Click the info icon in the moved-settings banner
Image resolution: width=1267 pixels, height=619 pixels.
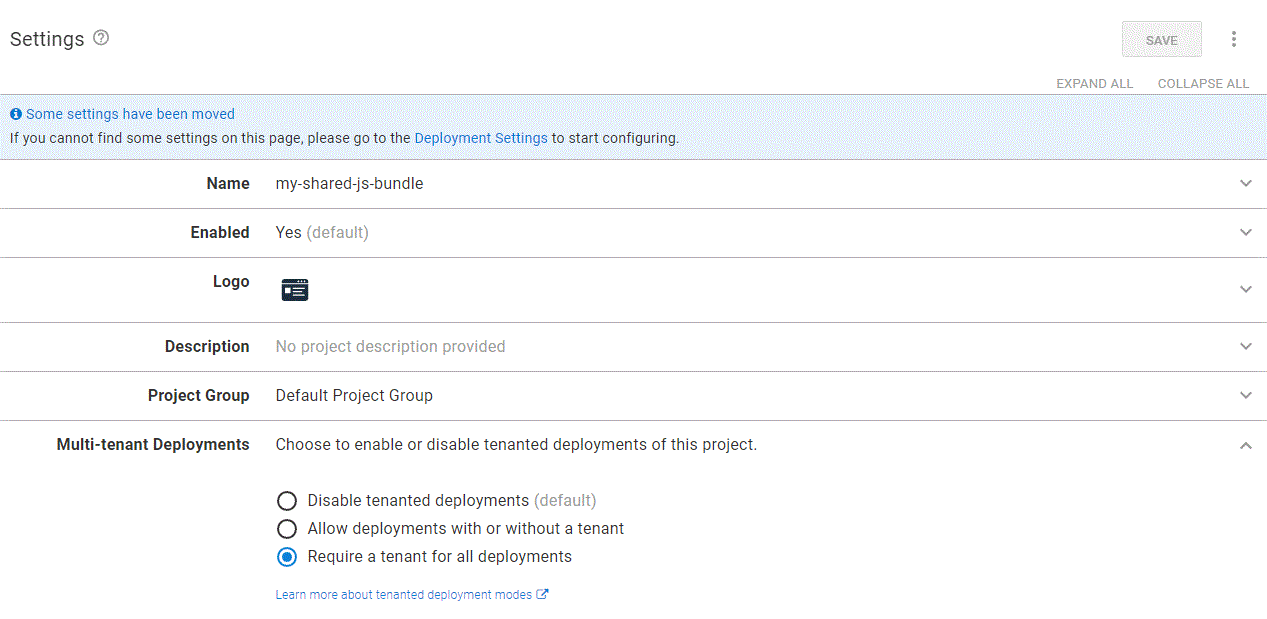(16, 114)
